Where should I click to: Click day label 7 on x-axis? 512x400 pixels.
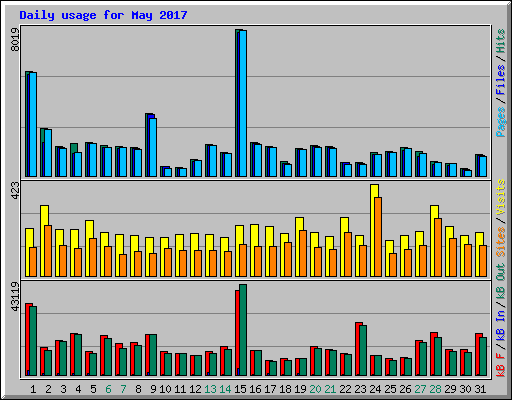point(123,389)
